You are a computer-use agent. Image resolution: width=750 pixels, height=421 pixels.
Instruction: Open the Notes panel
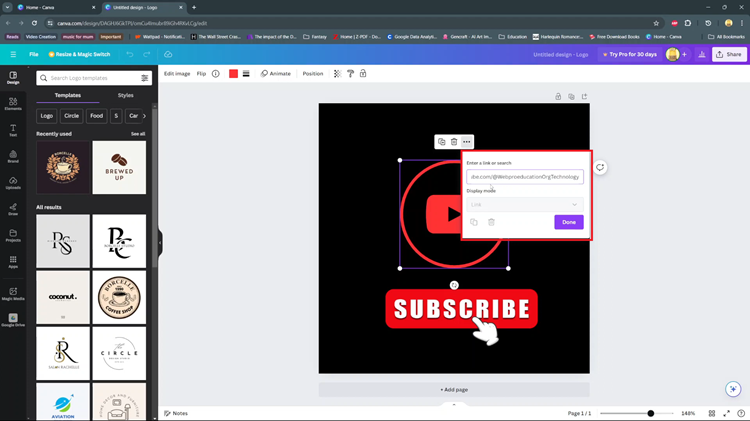click(x=176, y=413)
